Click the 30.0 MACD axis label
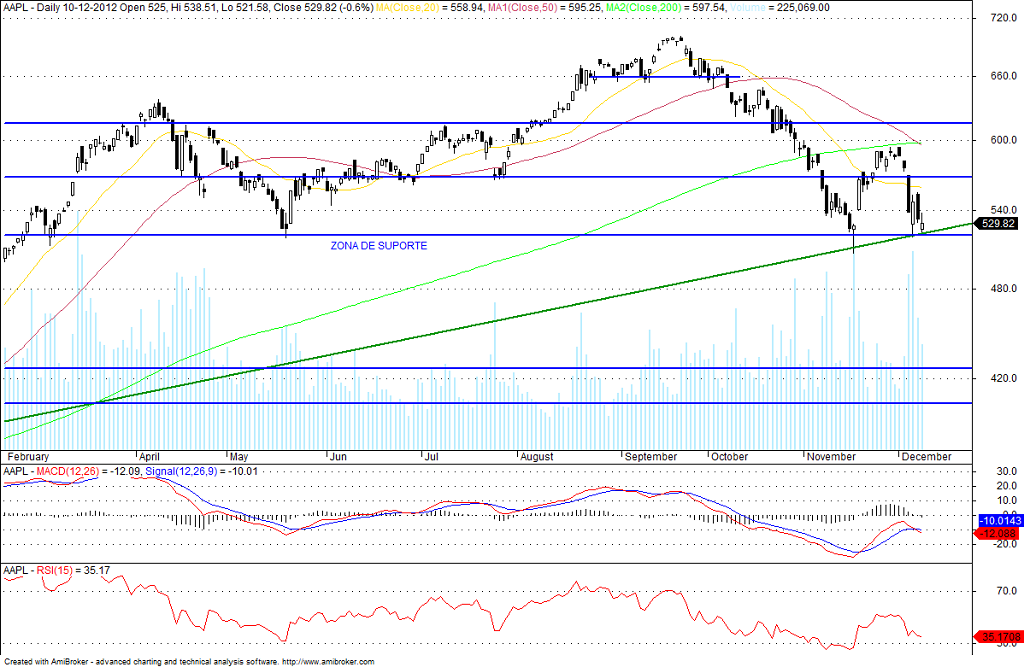 pyautogui.click(x=1006, y=471)
